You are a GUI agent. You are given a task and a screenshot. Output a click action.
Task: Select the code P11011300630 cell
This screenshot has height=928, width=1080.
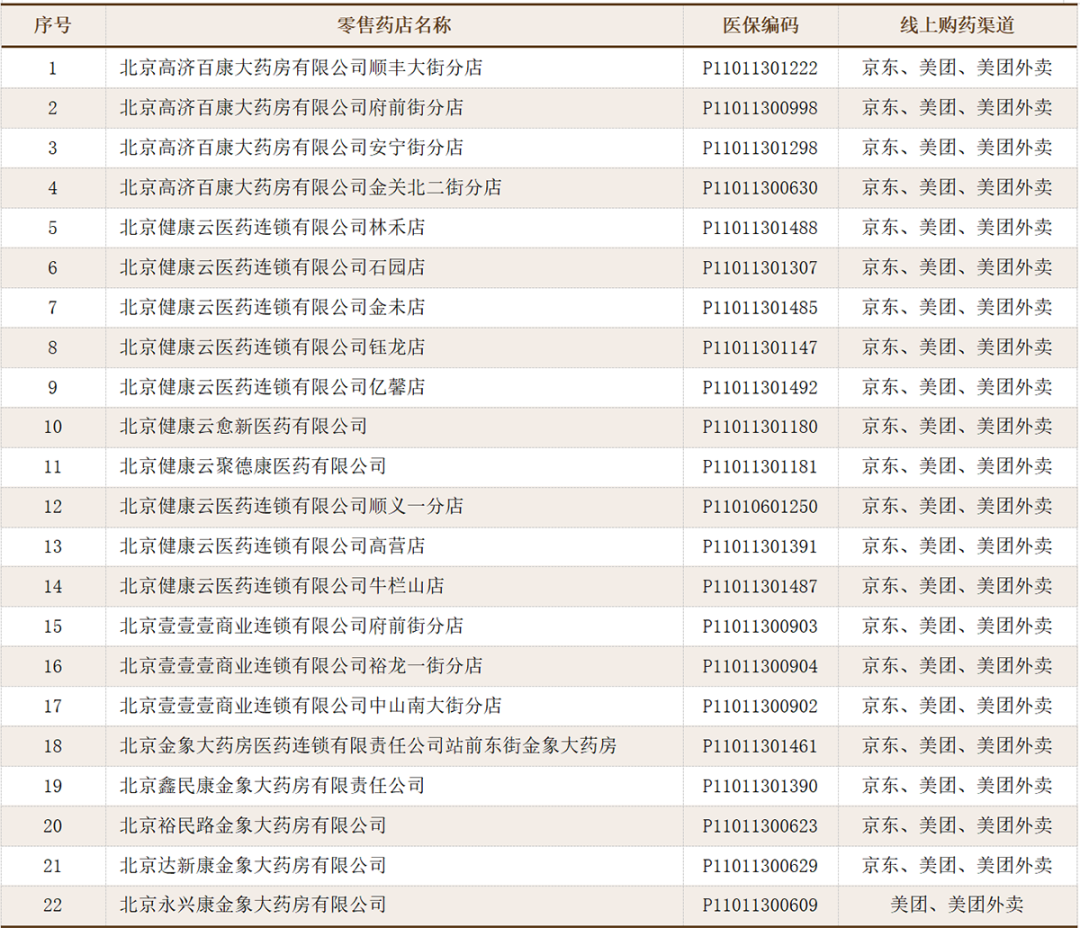click(x=760, y=188)
